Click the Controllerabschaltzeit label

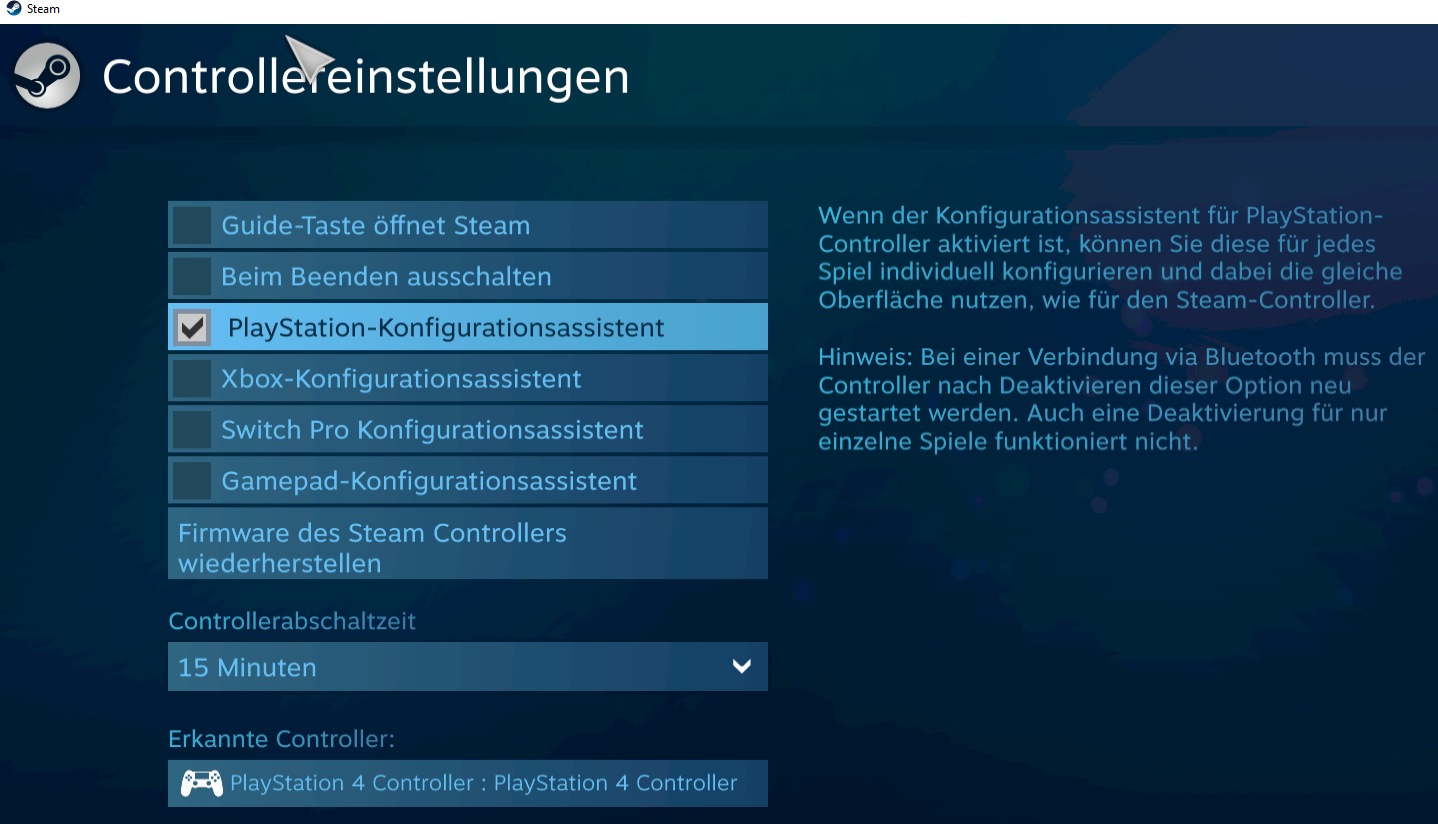click(x=292, y=621)
